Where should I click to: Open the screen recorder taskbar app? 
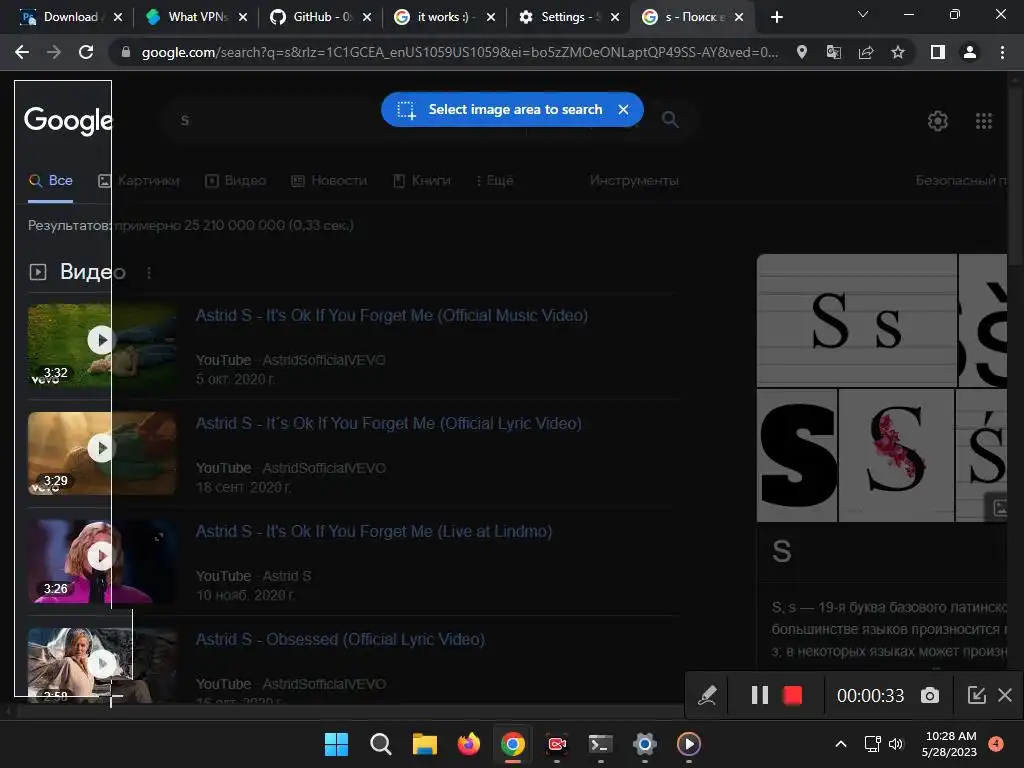click(556, 744)
